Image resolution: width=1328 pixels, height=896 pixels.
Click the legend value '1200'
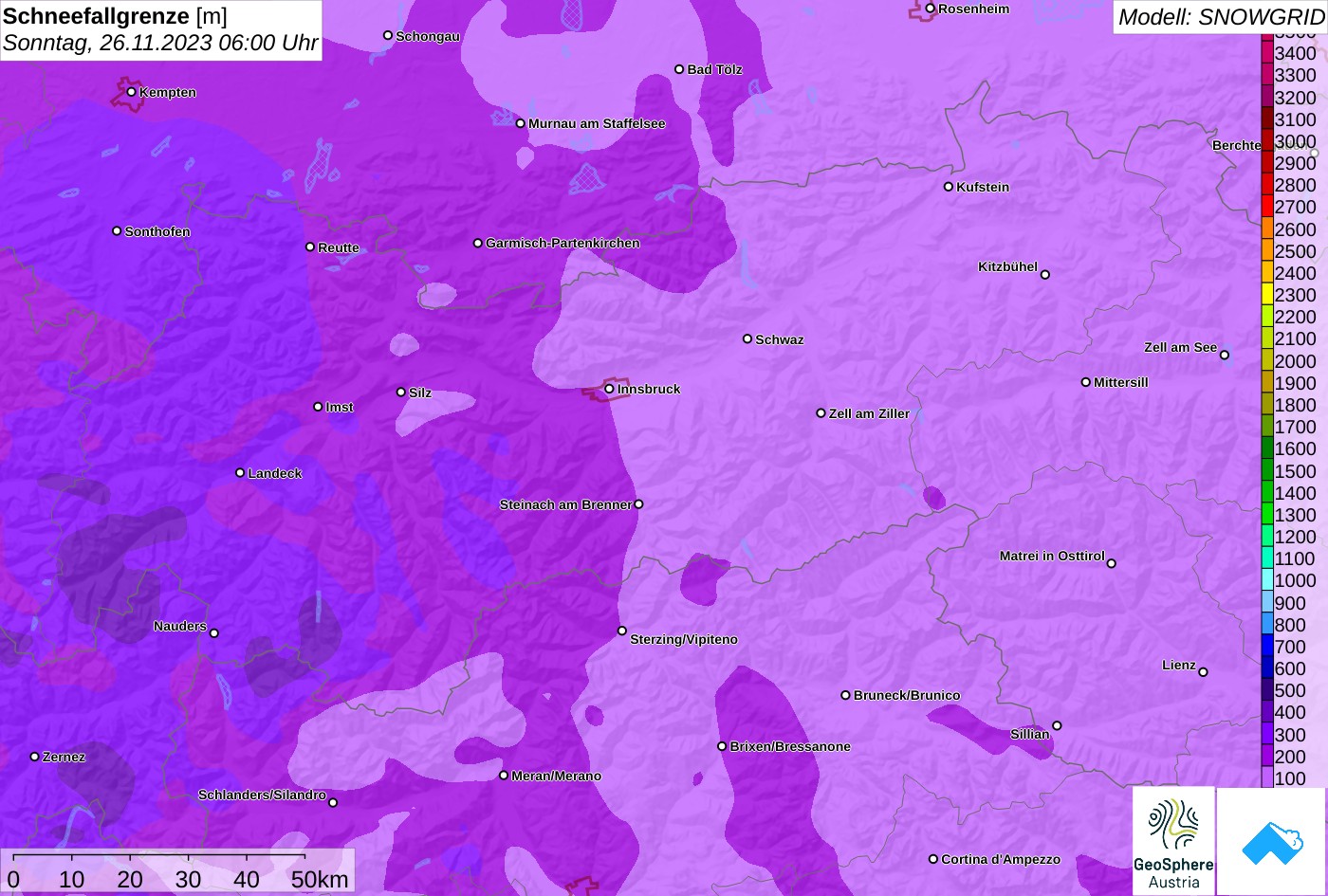click(x=1296, y=537)
